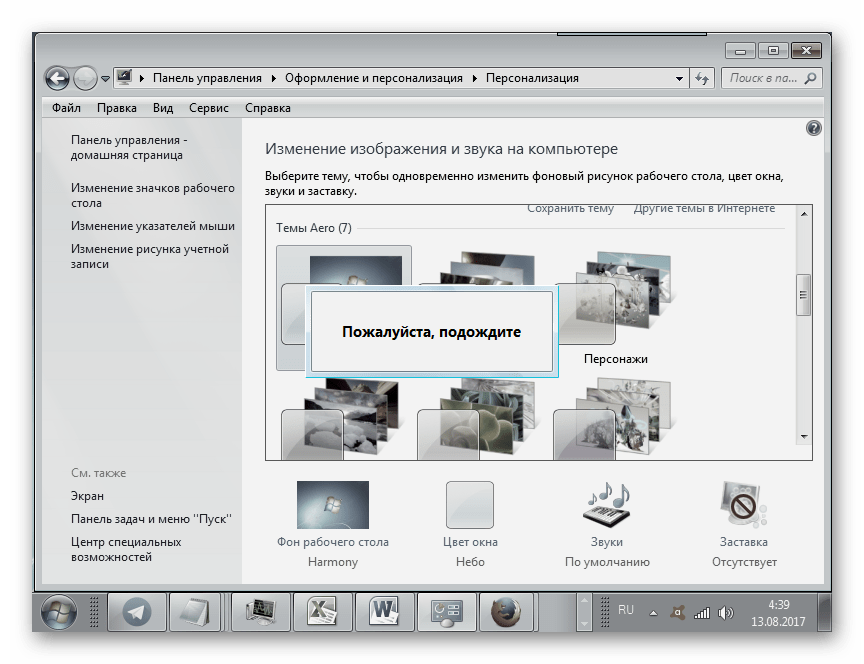Click the network signal tray icon
The height and width of the screenshot is (664, 864).
(x=701, y=613)
